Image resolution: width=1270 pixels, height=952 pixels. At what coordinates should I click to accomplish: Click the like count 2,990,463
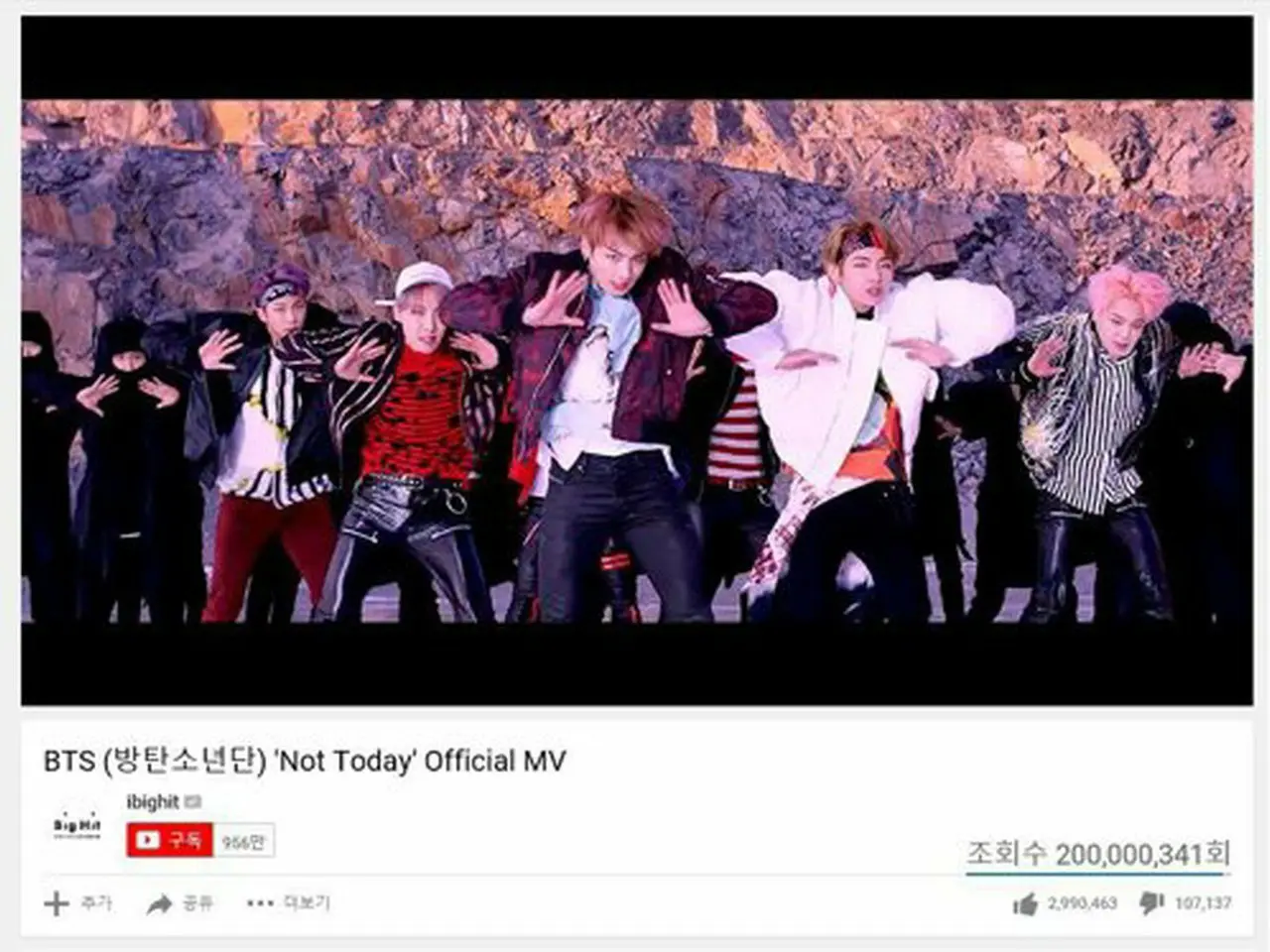point(1082,903)
